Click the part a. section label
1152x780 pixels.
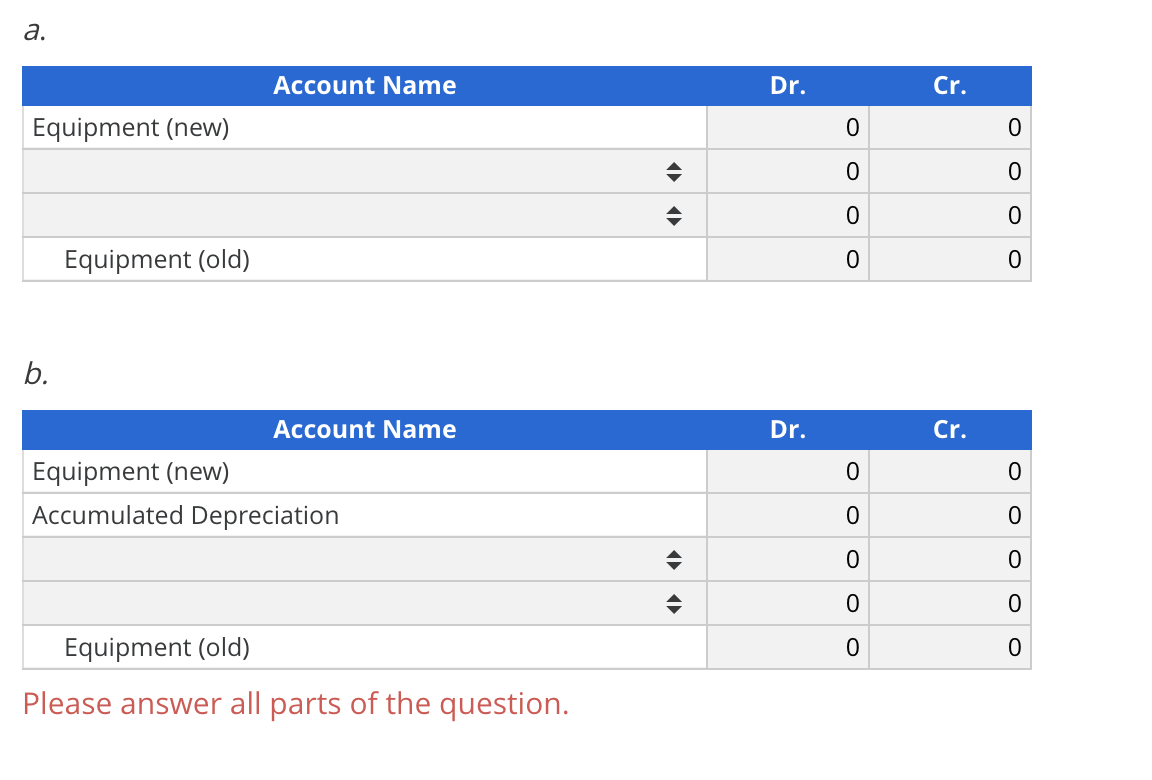pos(33,30)
